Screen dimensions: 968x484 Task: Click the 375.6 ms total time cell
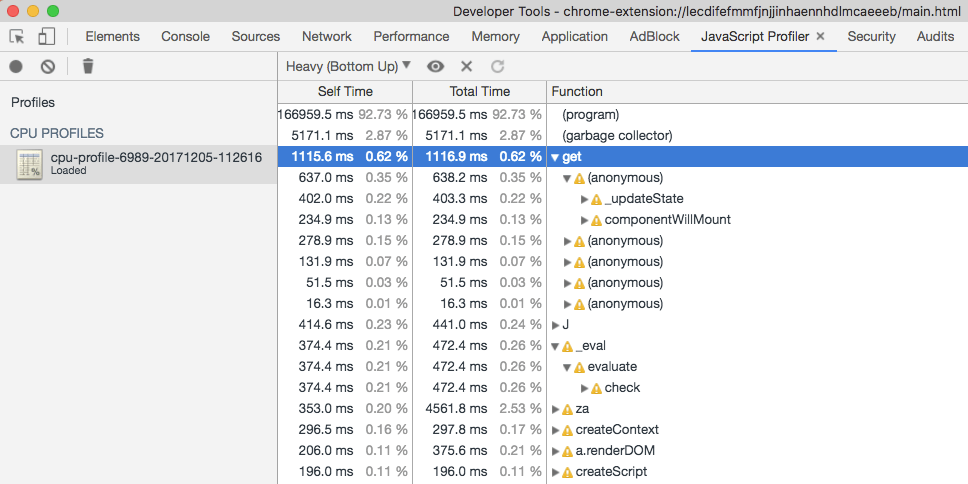point(462,451)
